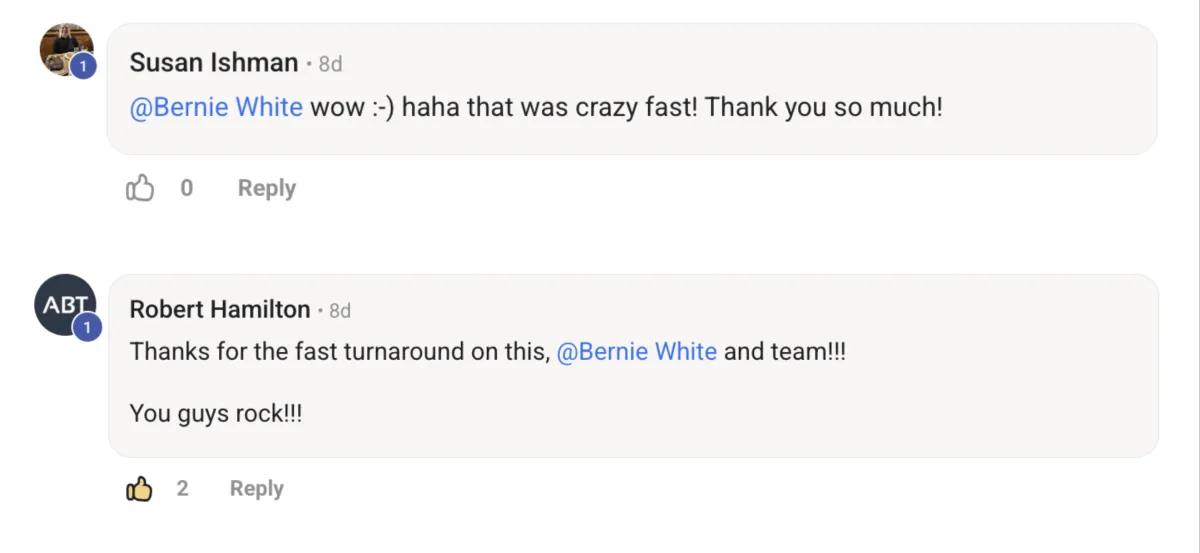Open Susan Ishman's profile photo avatar
Image resolution: width=1200 pixels, height=553 pixels.
point(66,49)
